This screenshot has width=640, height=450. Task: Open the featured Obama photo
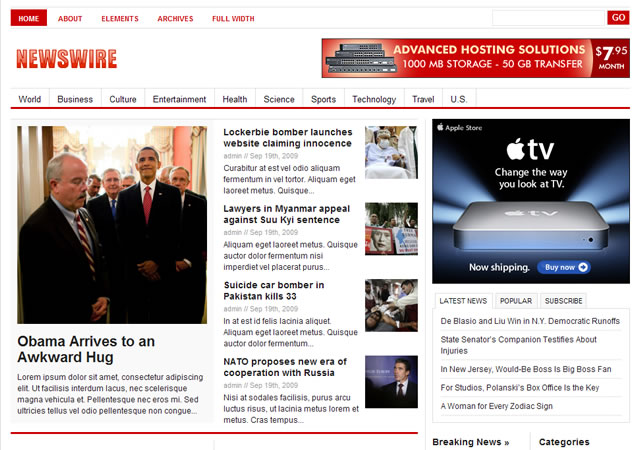coord(112,225)
